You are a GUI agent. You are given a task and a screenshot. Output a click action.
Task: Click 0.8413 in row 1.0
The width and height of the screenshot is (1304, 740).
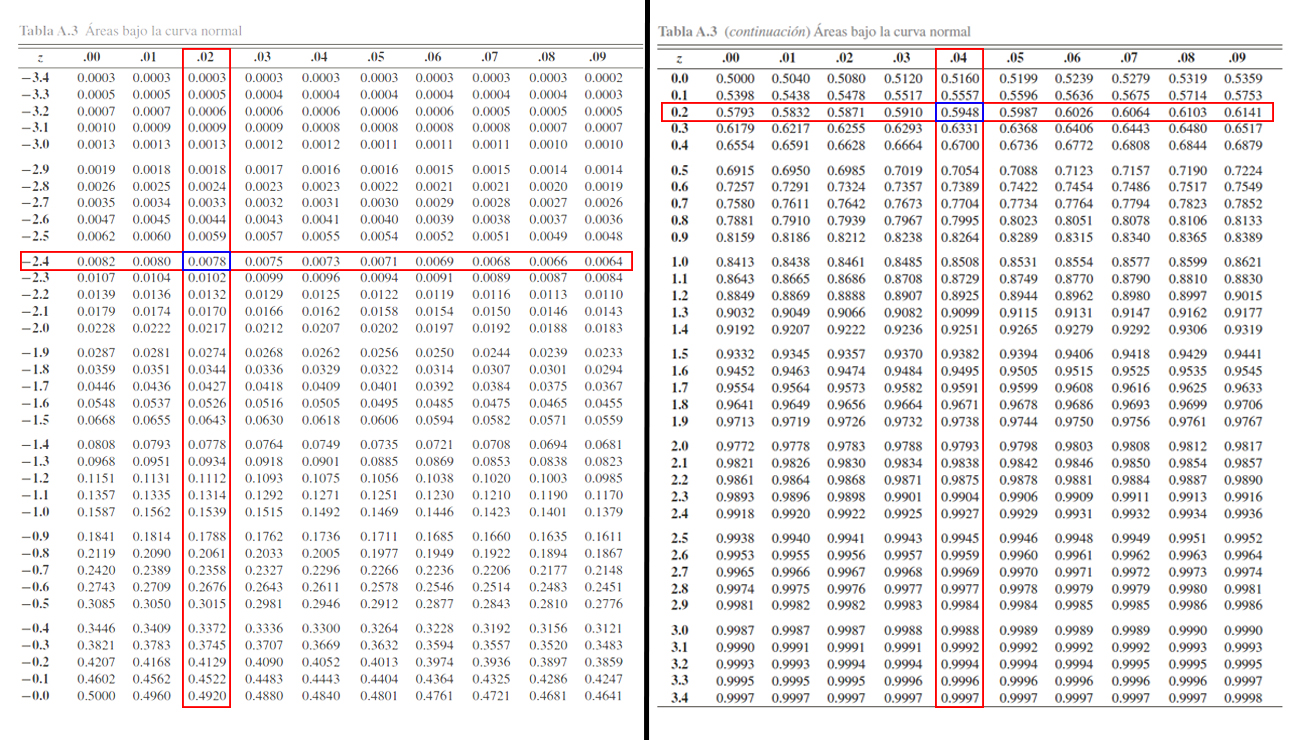[735, 262]
